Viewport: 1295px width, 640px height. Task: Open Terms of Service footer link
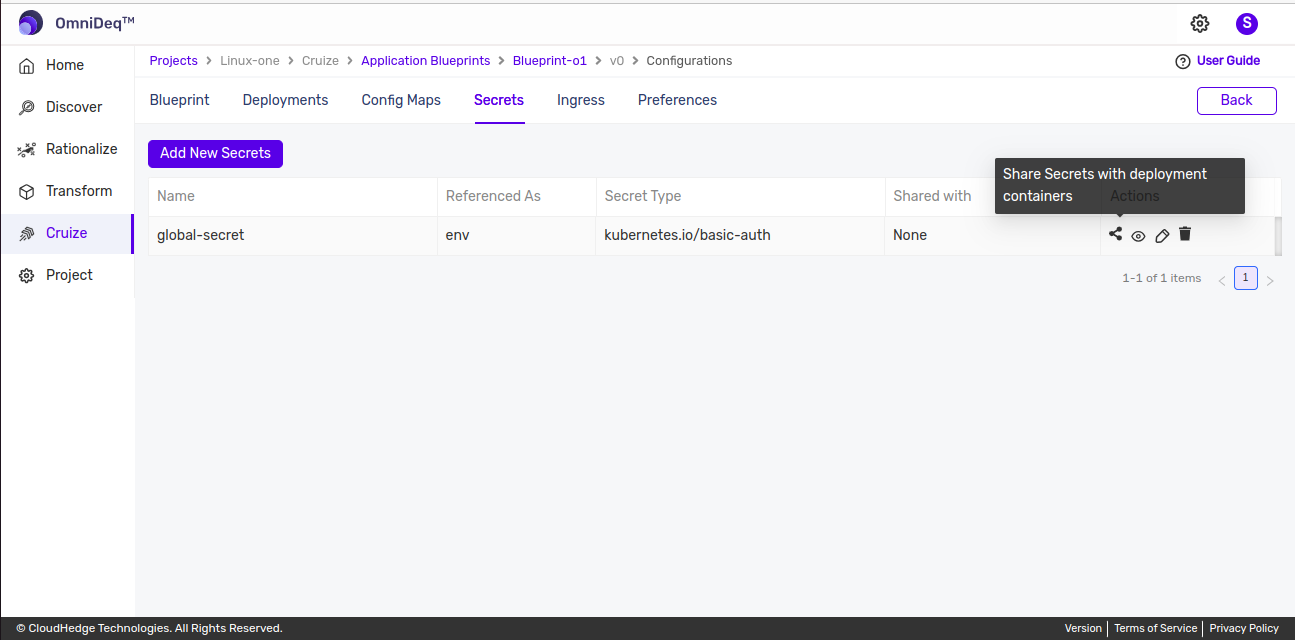[x=1155, y=628]
